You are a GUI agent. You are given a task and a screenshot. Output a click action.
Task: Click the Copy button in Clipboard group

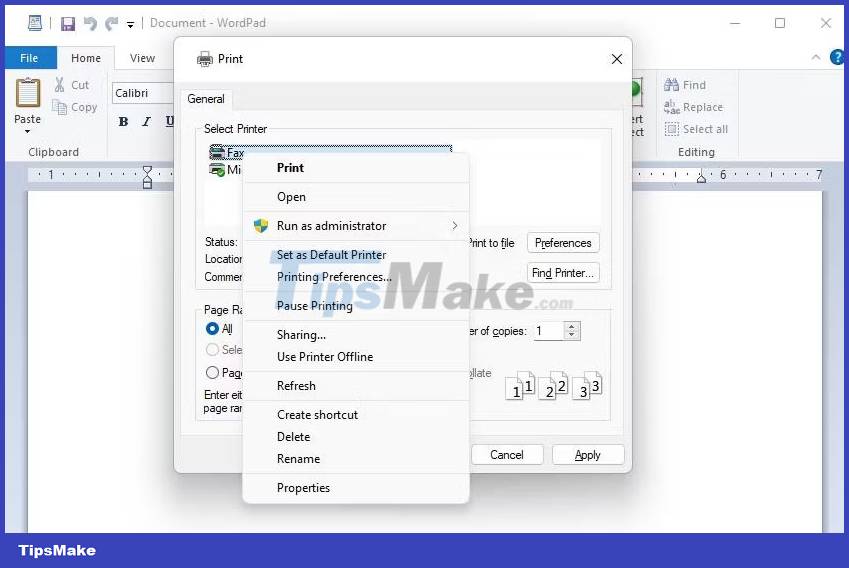[75, 107]
